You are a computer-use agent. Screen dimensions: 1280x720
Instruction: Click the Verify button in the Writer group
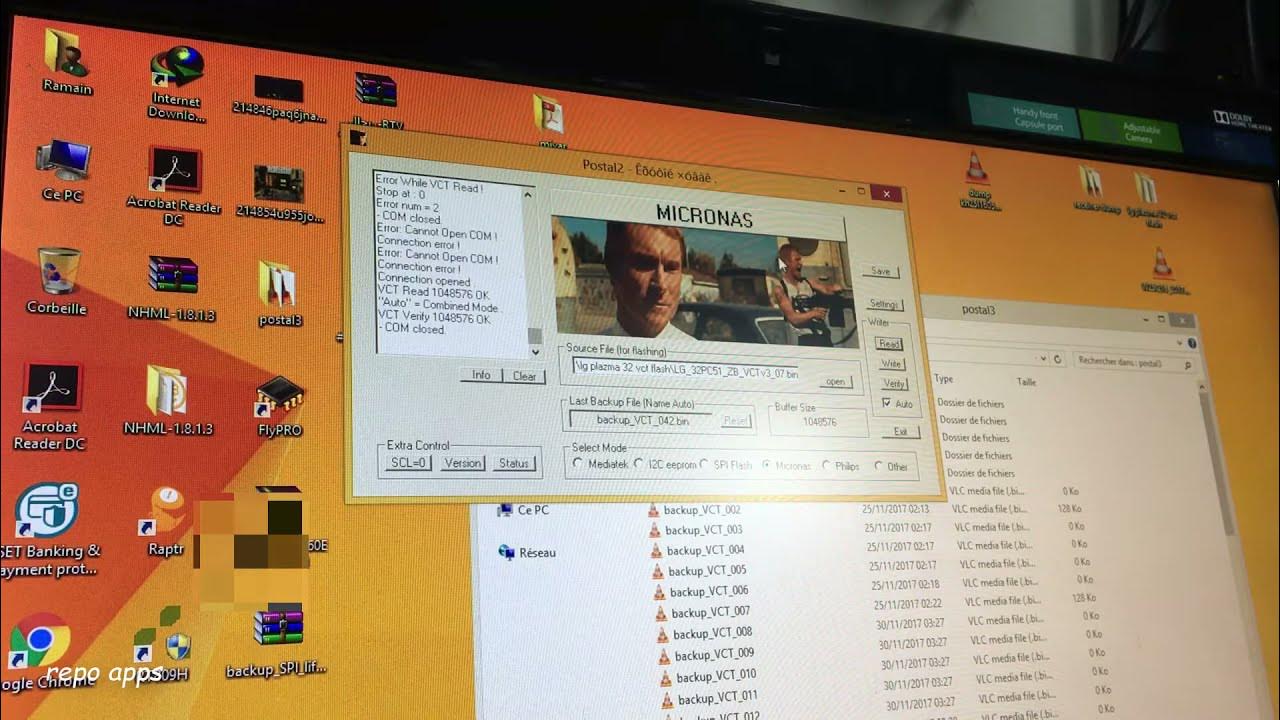(x=894, y=384)
